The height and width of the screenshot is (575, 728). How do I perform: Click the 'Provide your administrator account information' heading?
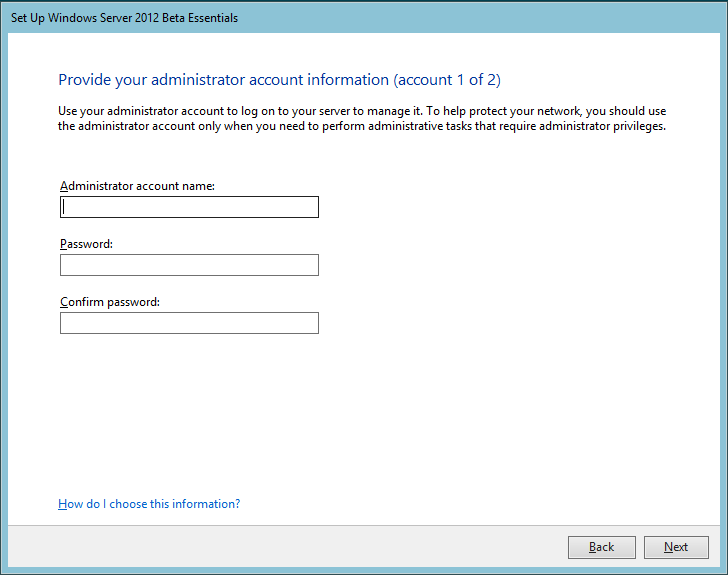pos(280,80)
